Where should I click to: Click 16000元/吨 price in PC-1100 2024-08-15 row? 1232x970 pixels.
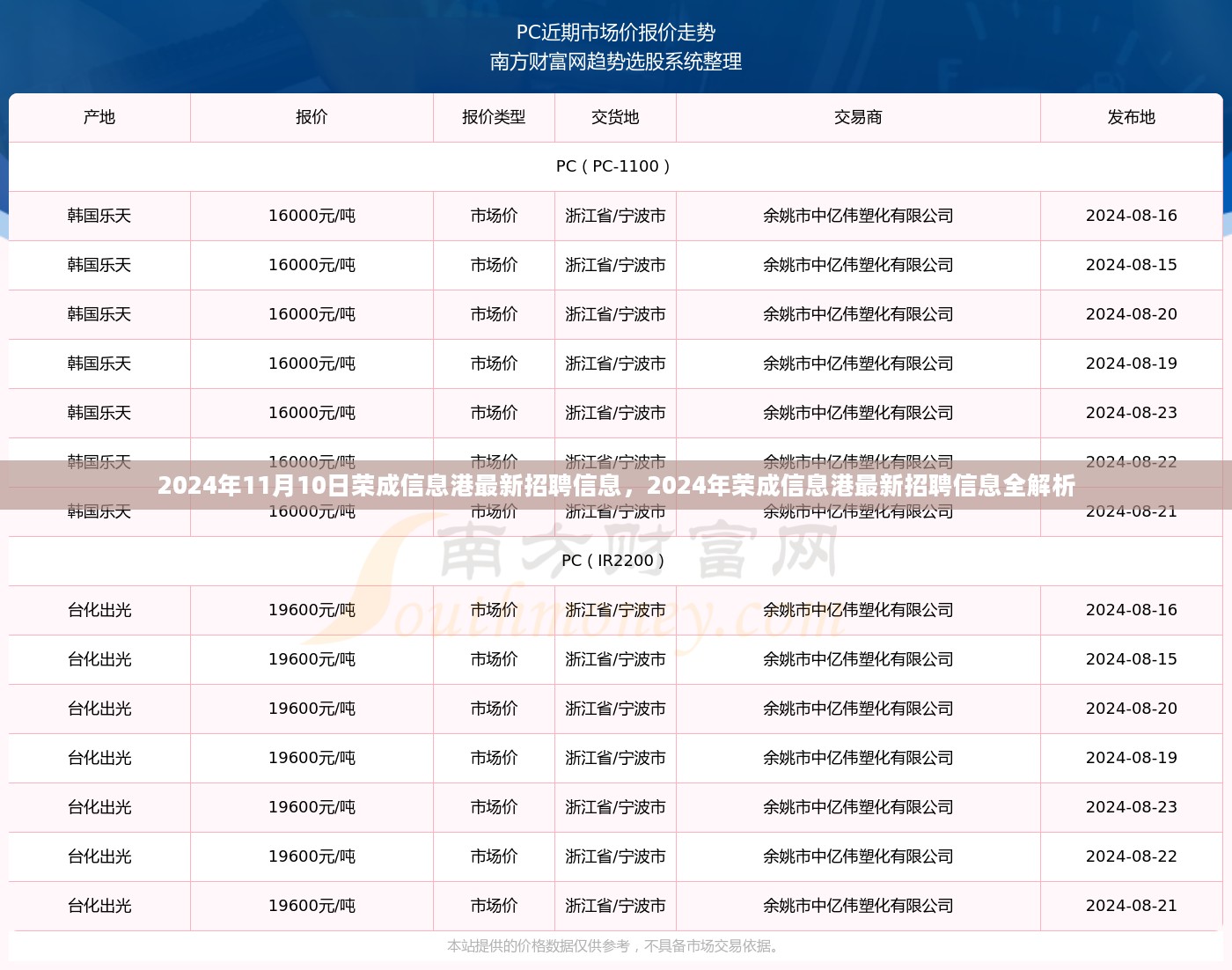(312, 265)
